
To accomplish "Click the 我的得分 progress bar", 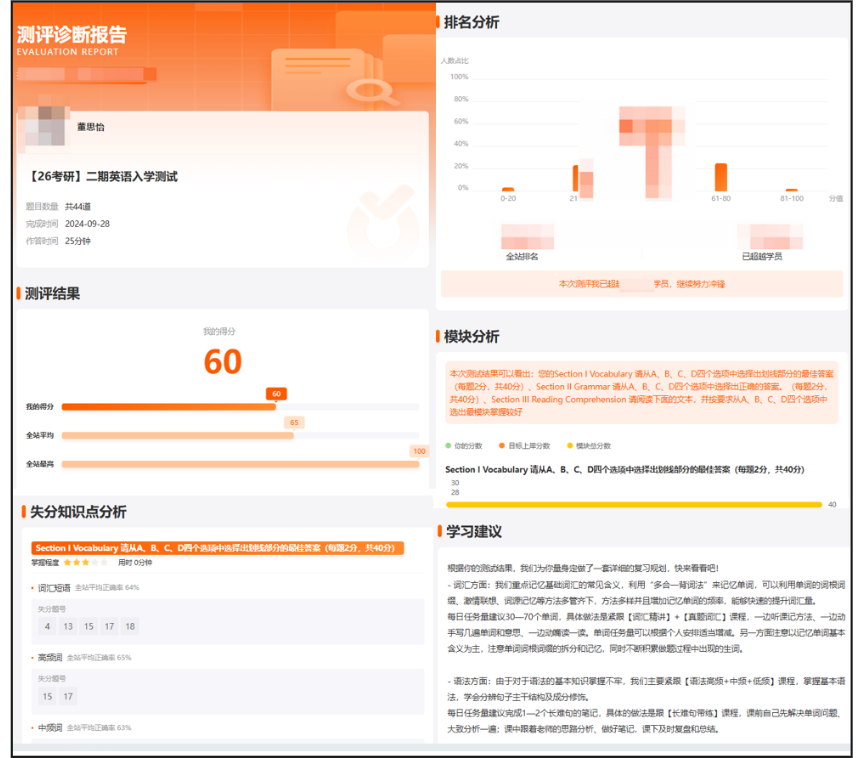I will coord(240,407).
